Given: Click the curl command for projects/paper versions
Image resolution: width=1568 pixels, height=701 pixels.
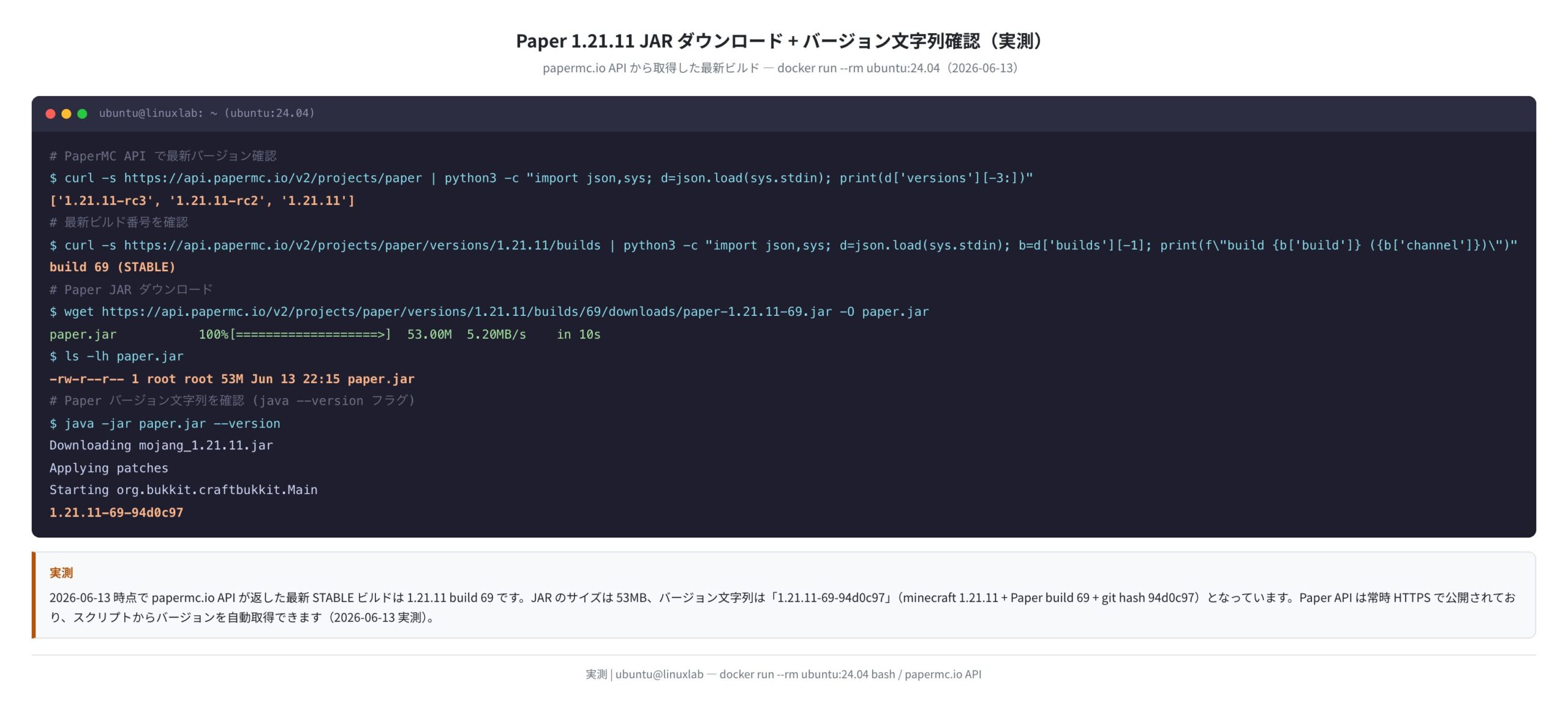Looking at the screenshot, I should [x=541, y=178].
